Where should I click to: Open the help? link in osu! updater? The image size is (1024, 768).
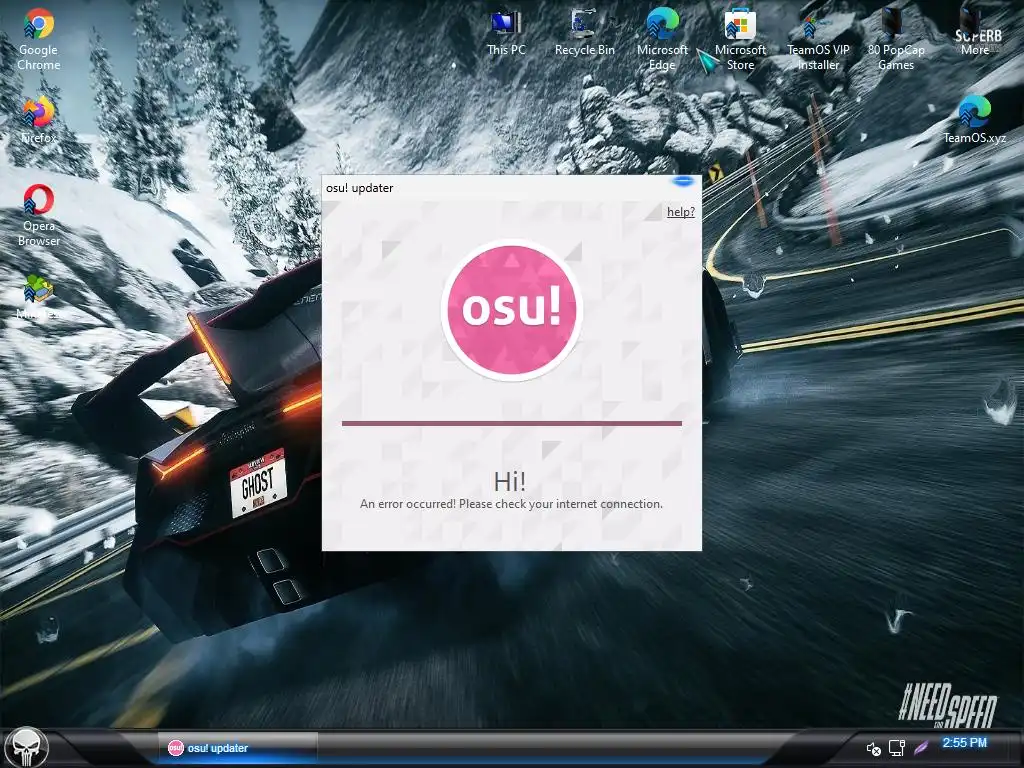tap(680, 212)
